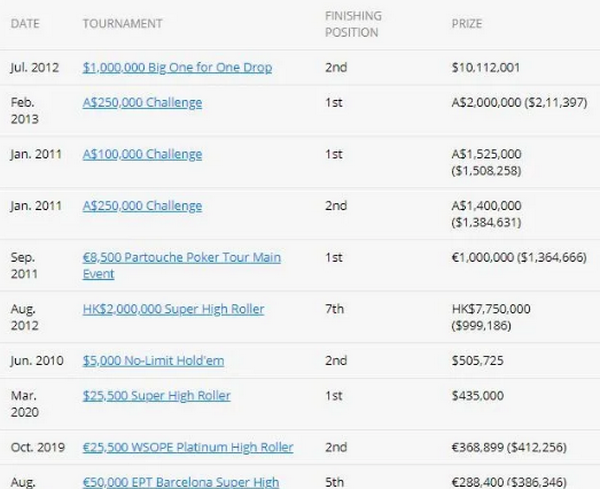Screen dimensions: 600x489
Task: Open the HK$2,000,000 Super High Roller link
Action: 173,309
